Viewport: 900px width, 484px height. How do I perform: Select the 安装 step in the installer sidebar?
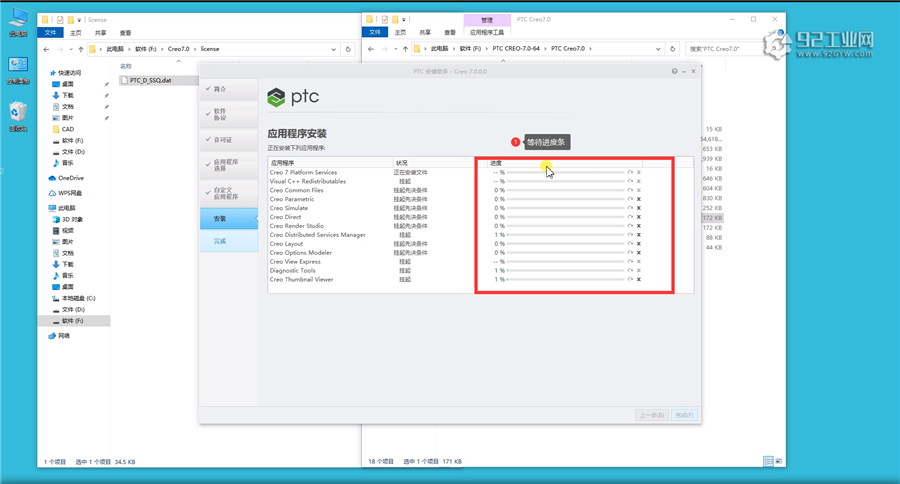point(228,219)
